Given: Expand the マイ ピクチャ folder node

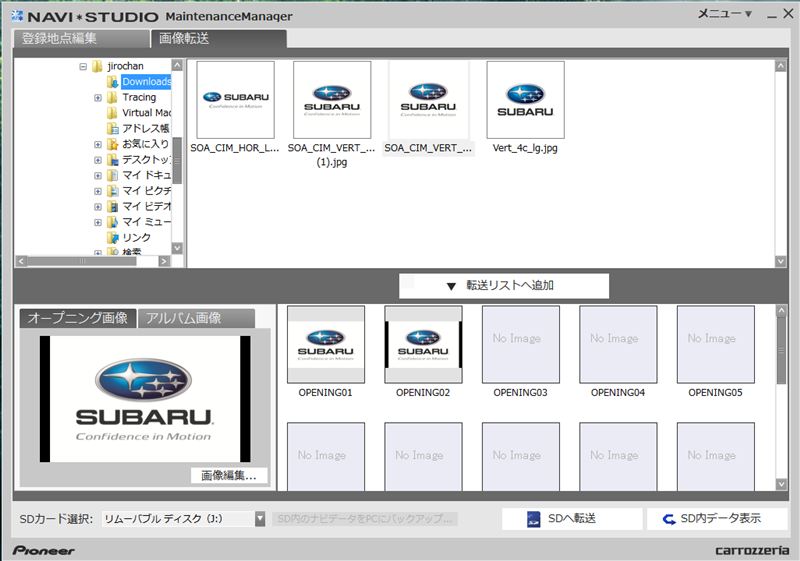Looking at the screenshot, I should coord(98,191).
